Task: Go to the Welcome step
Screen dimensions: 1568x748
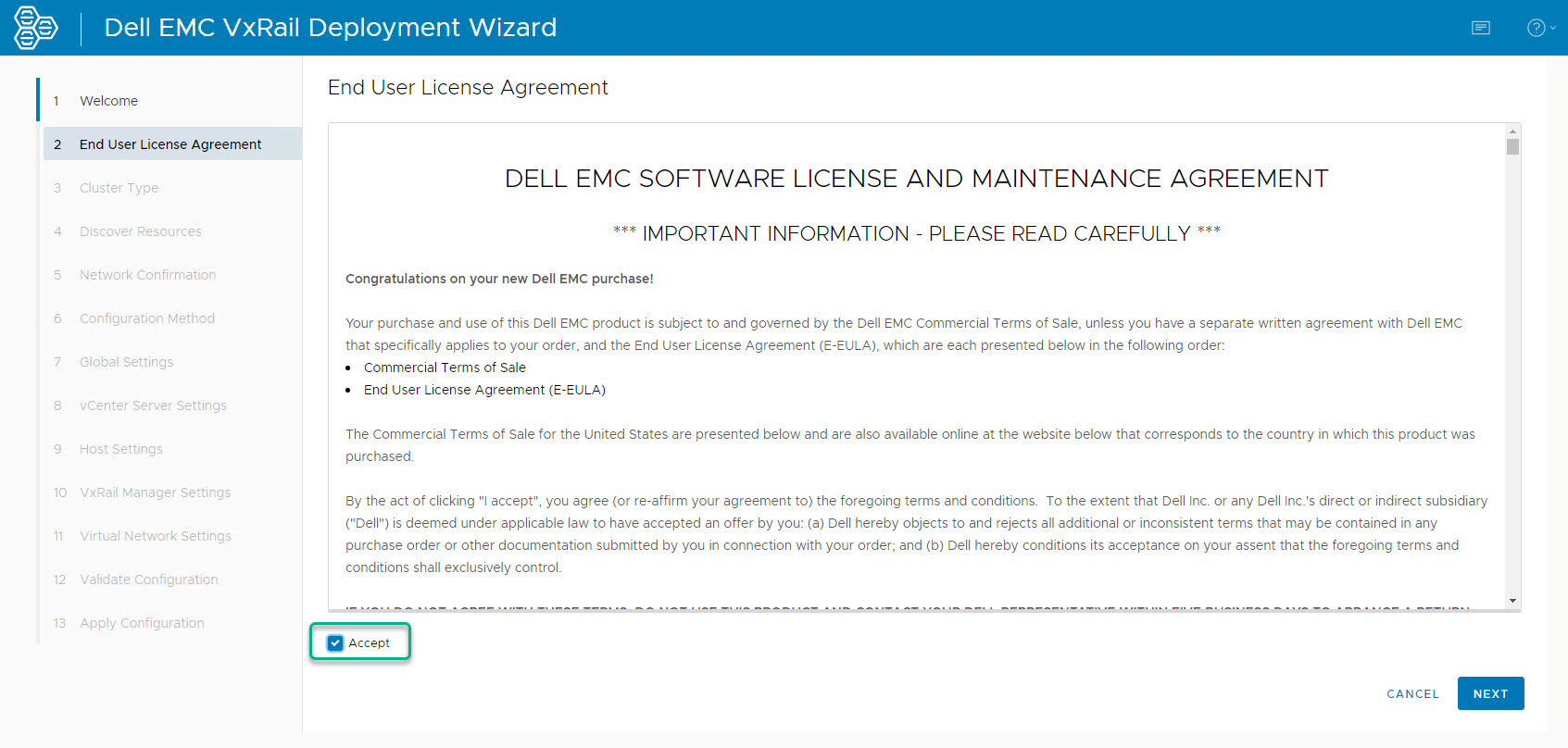Action: pyautogui.click(x=108, y=101)
